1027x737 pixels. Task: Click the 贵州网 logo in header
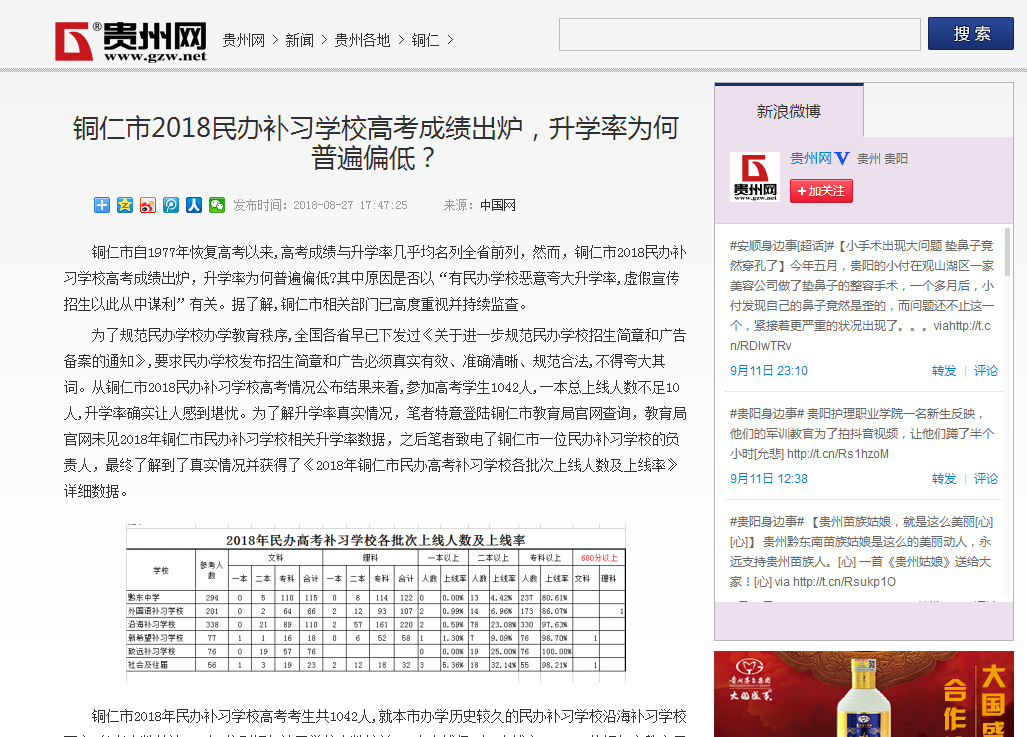coord(131,41)
